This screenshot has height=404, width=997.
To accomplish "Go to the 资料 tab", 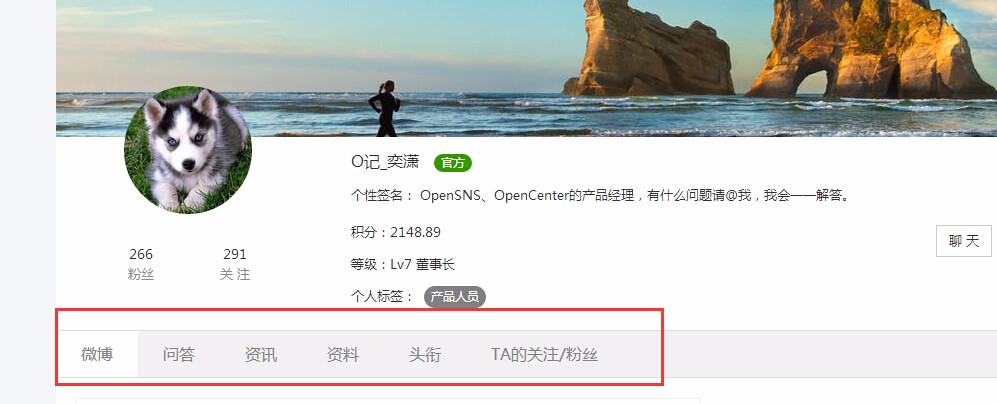I will (x=343, y=354).
